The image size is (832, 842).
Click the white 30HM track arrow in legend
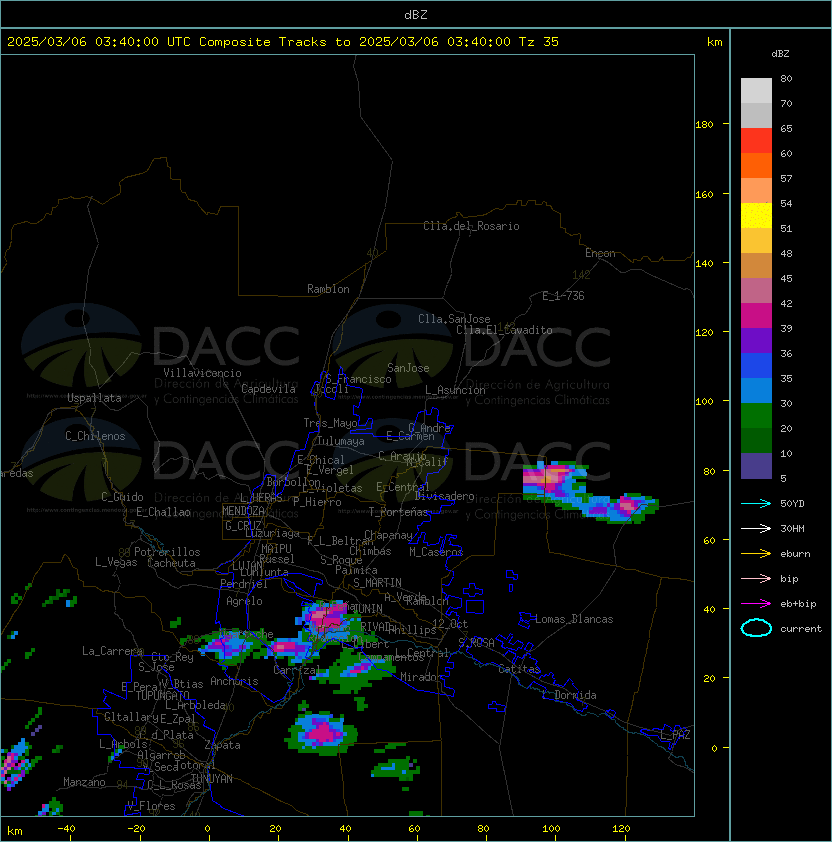tap(756, 528)
